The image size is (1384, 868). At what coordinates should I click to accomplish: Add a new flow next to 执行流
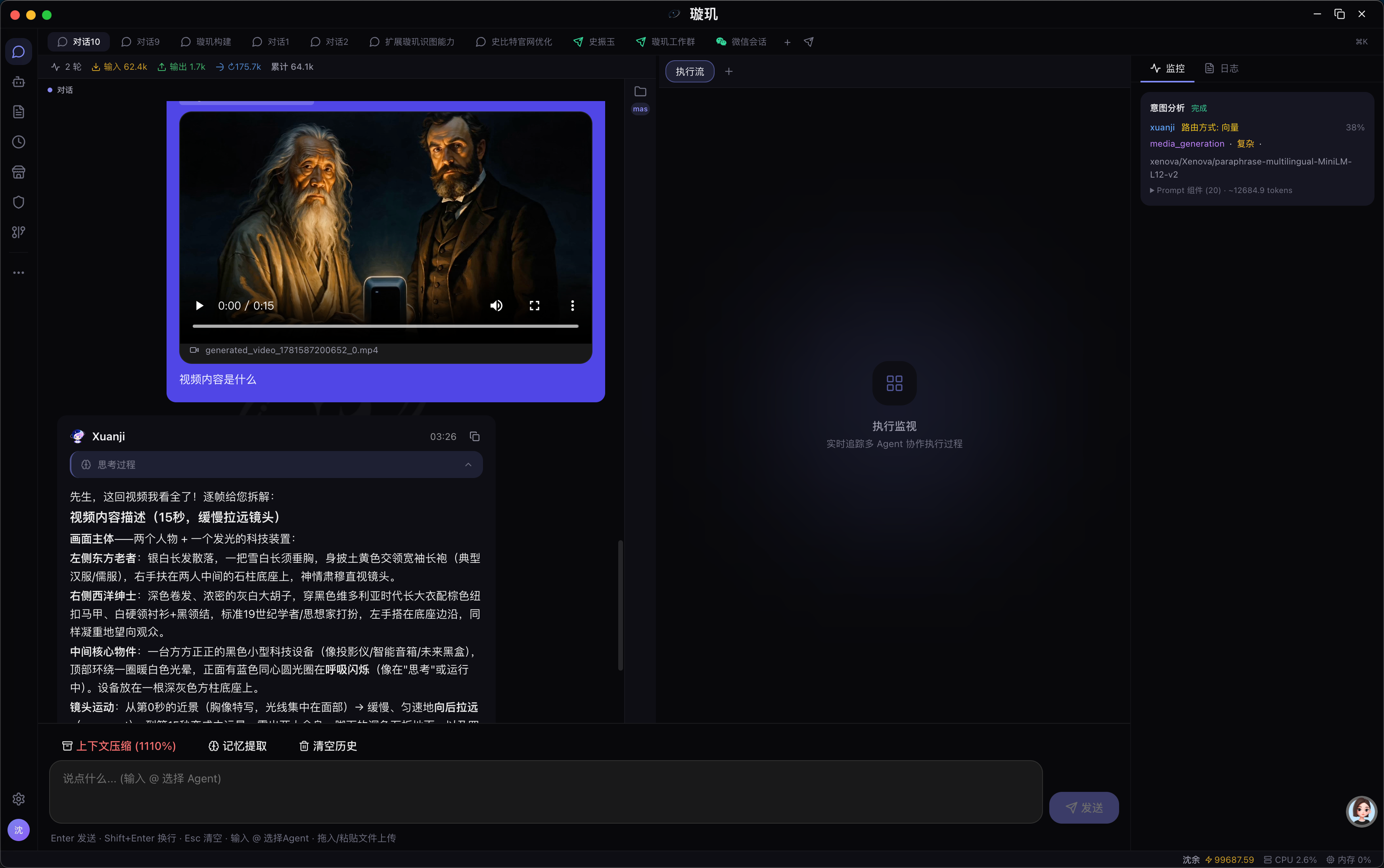(729, 71)
